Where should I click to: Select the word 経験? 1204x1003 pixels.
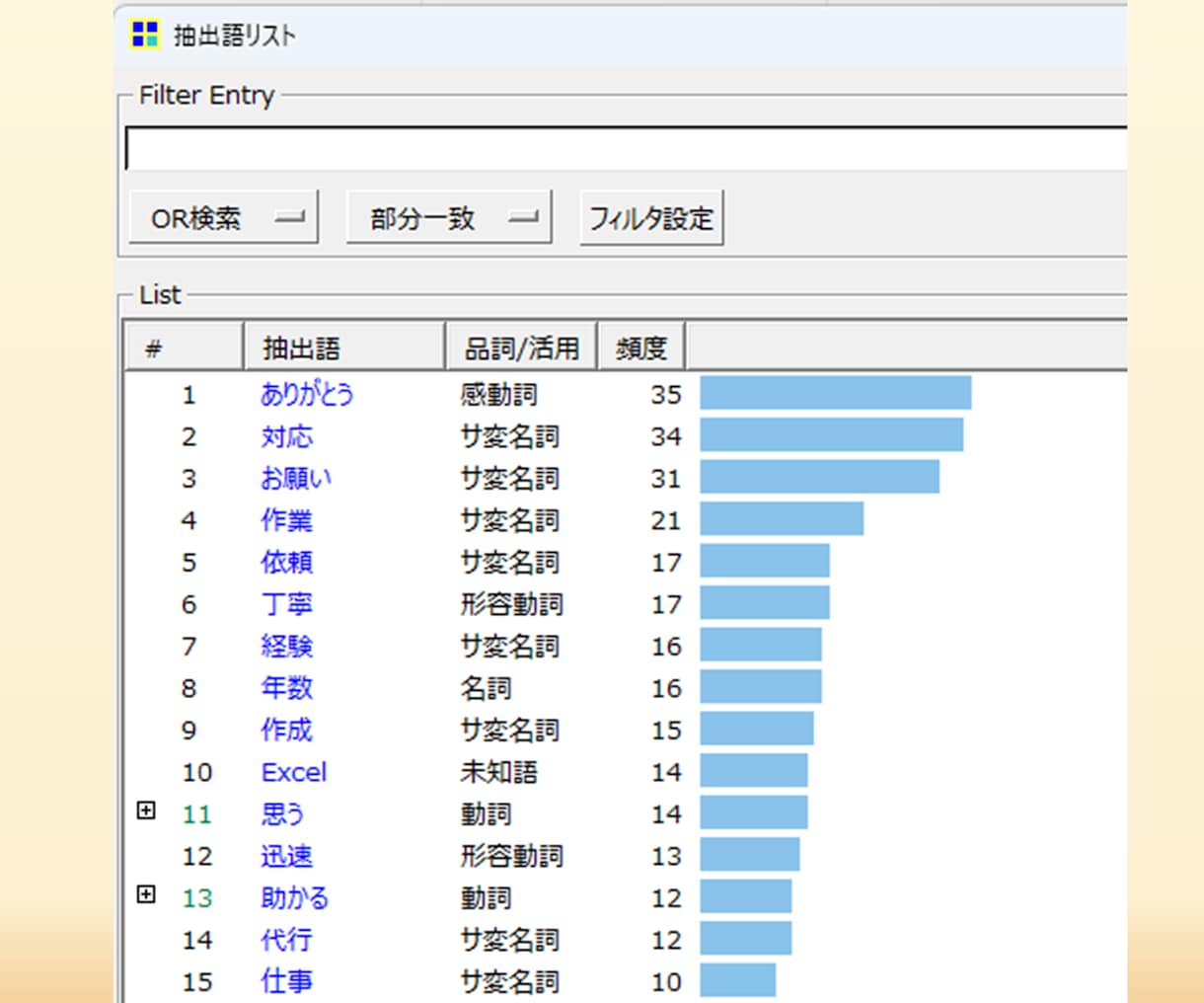pos(286,646)
